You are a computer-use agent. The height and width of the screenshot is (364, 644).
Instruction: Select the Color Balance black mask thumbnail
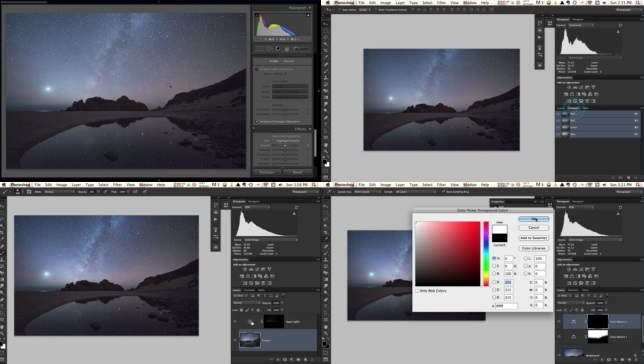598,321
